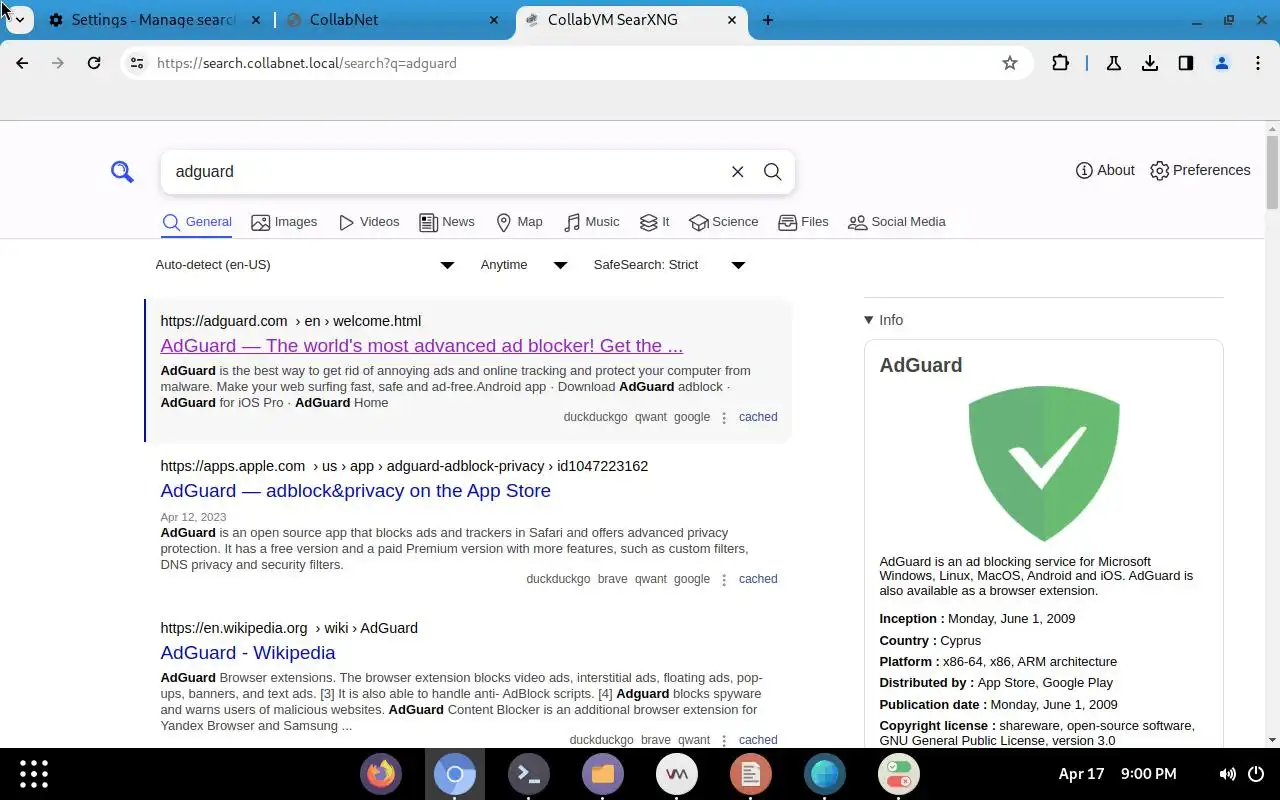The width and height of the screenshot is (1280, 800).
Task: Open Preferences
Action: [1200, 170]
